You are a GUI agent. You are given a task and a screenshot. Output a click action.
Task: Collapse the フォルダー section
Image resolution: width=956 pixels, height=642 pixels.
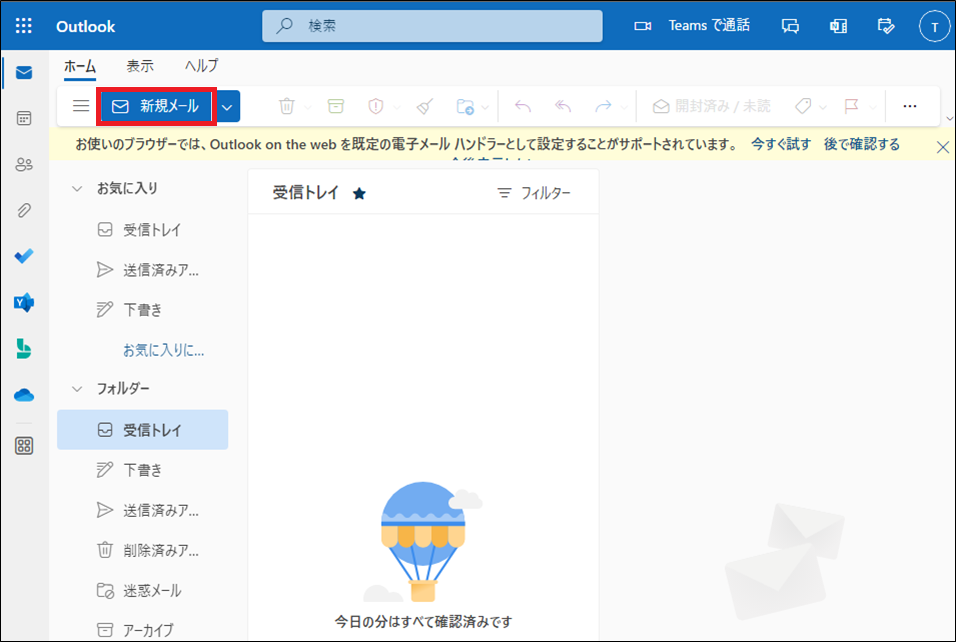click(x=77, y=388)
